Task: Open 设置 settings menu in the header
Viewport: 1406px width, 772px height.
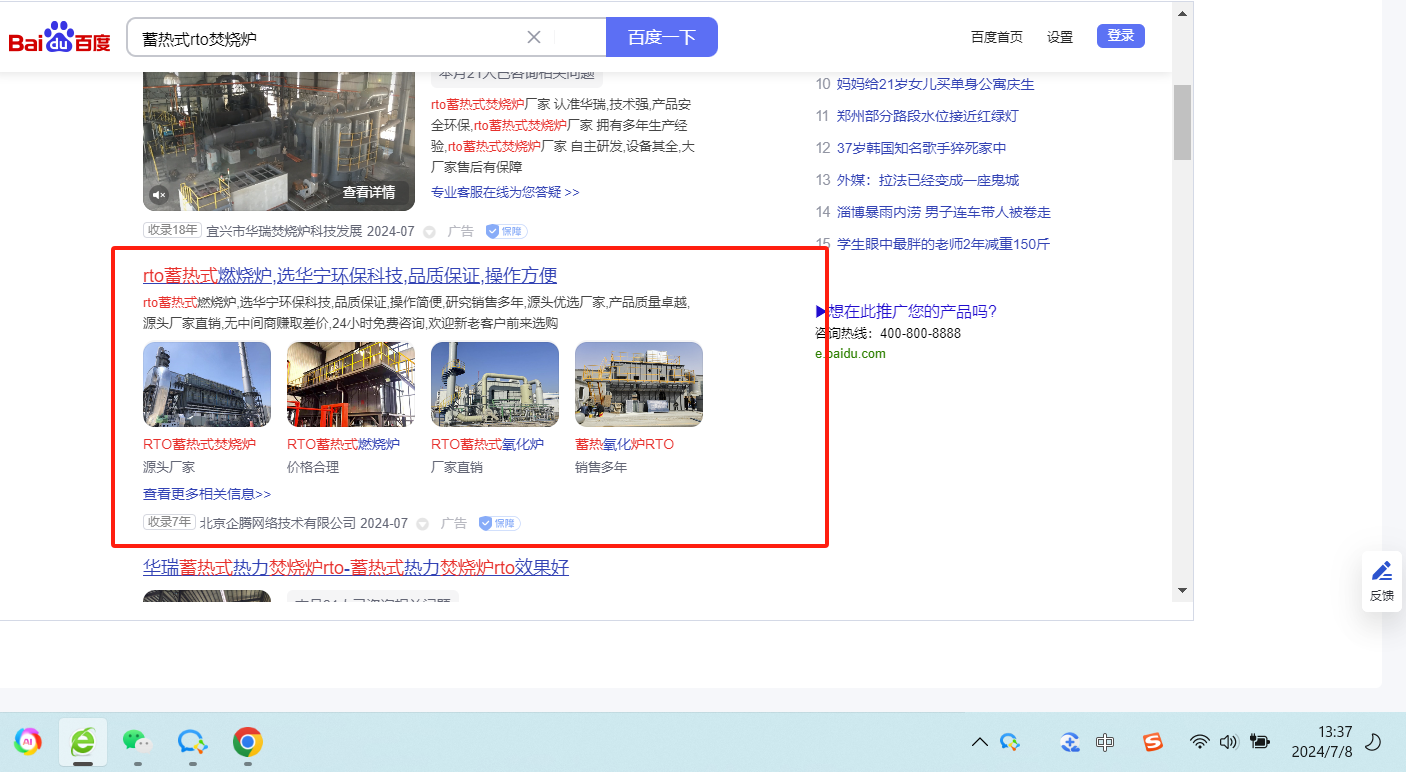Action: 1060,37
